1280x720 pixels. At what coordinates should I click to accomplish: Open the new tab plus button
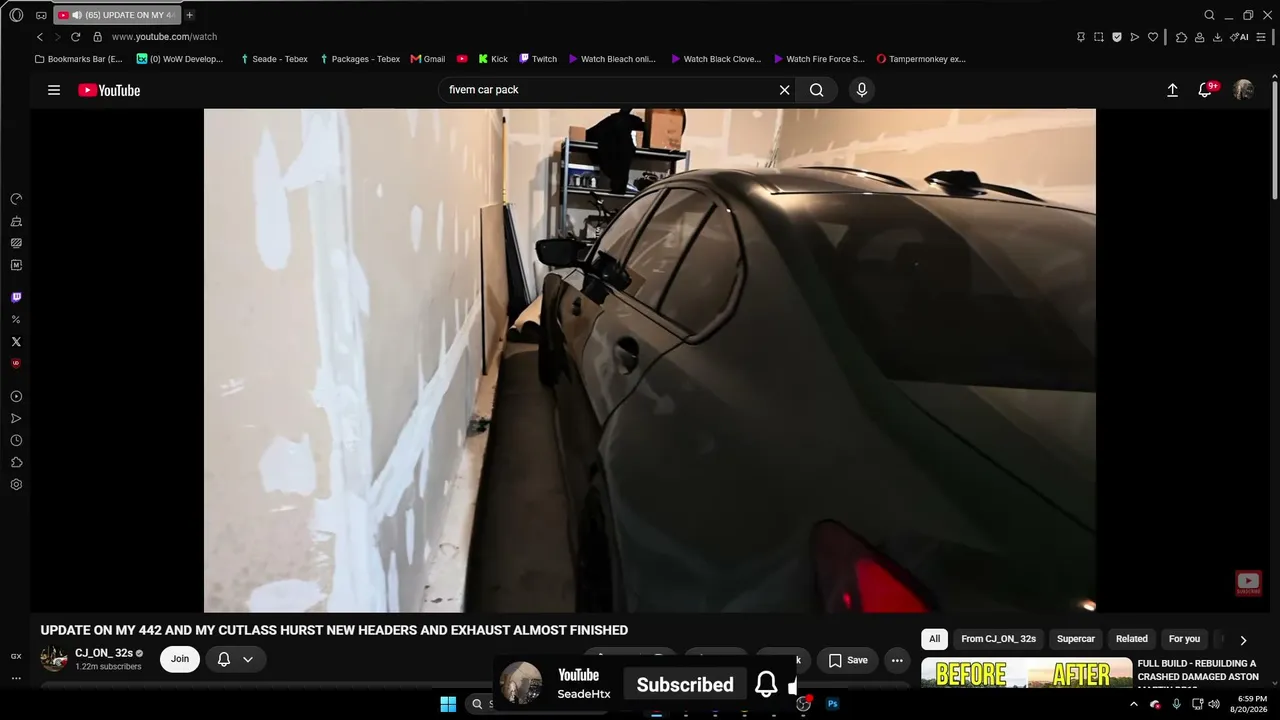point(190,15)
